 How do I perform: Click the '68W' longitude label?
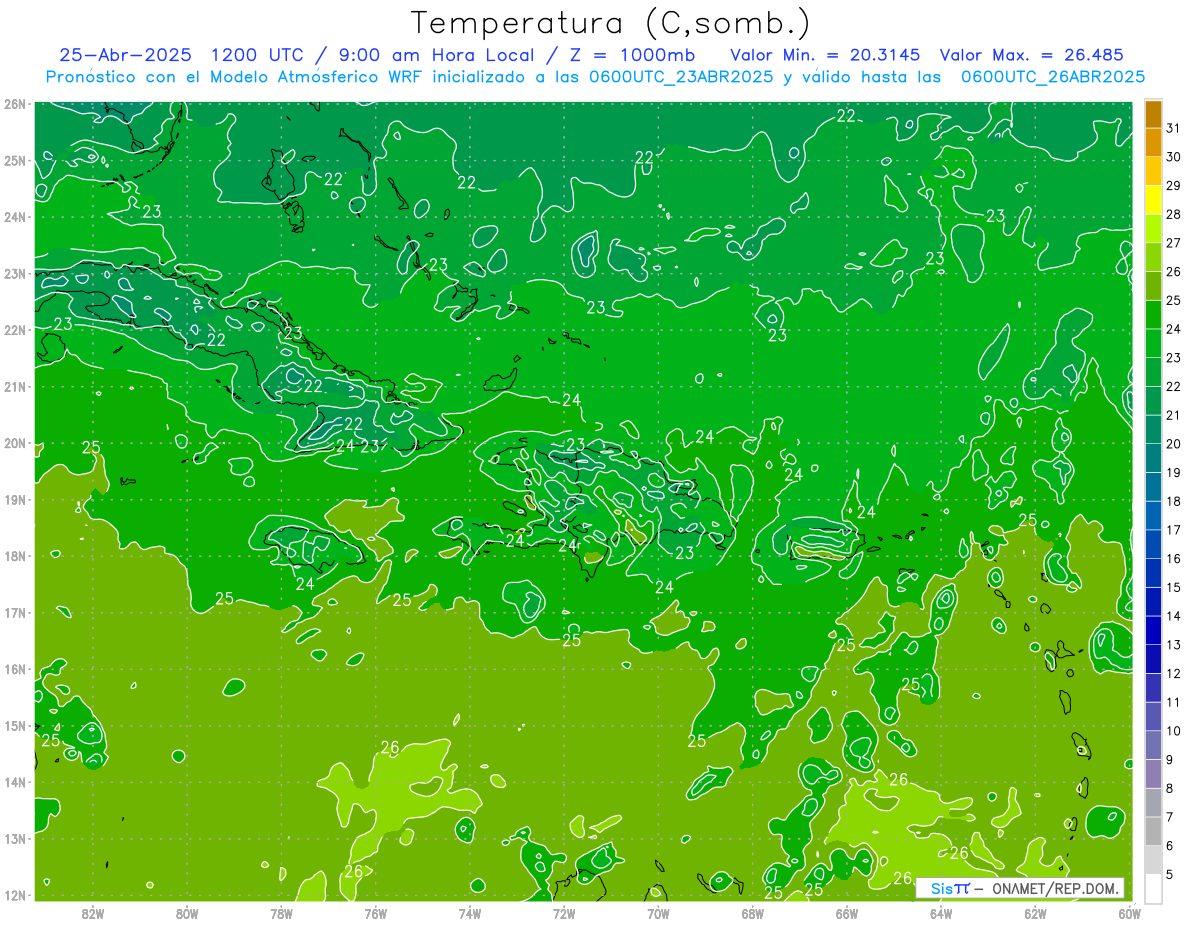(752, 913)
